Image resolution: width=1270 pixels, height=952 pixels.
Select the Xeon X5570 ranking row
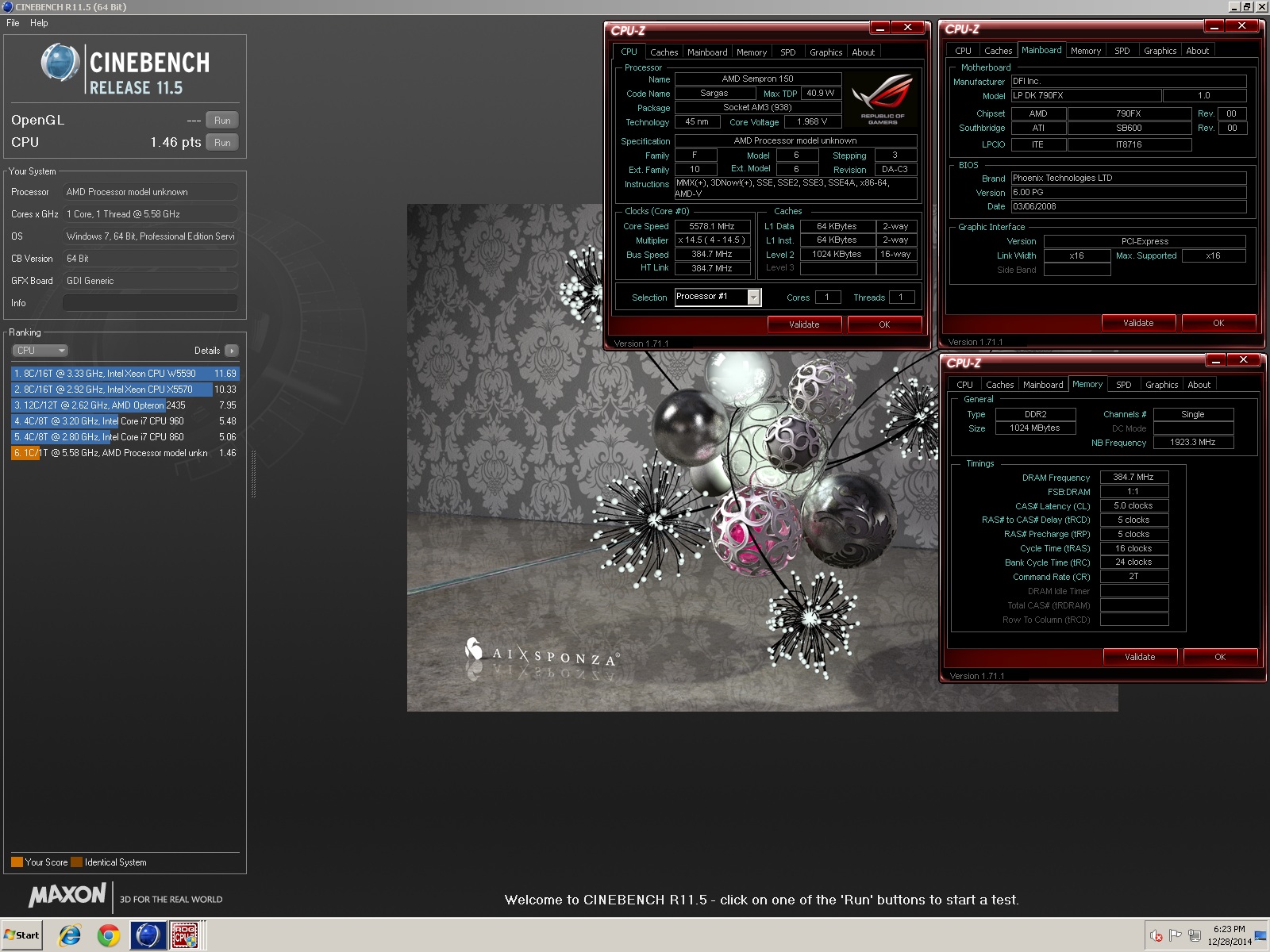point(125,390)
